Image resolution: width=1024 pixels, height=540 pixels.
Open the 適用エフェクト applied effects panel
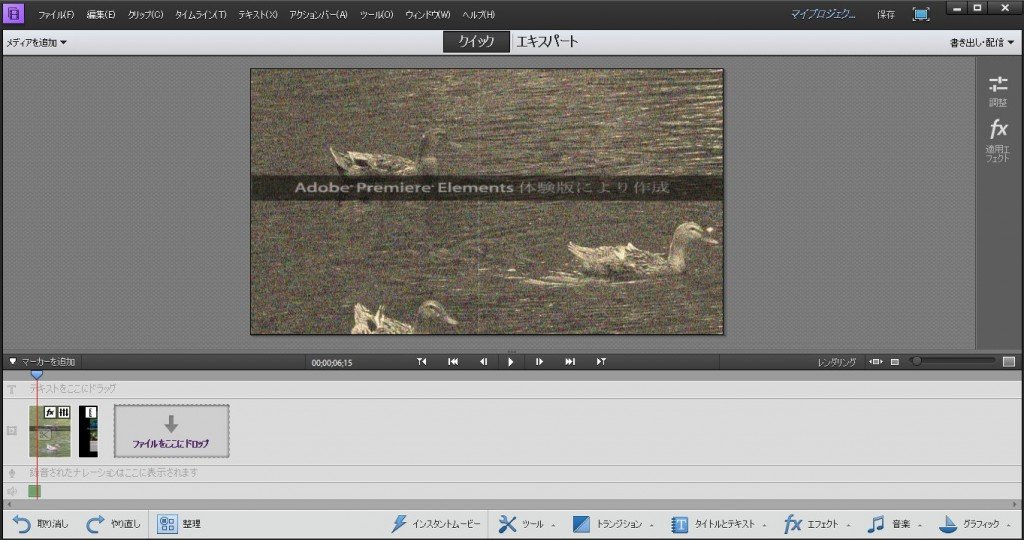[x=998, y=140]
